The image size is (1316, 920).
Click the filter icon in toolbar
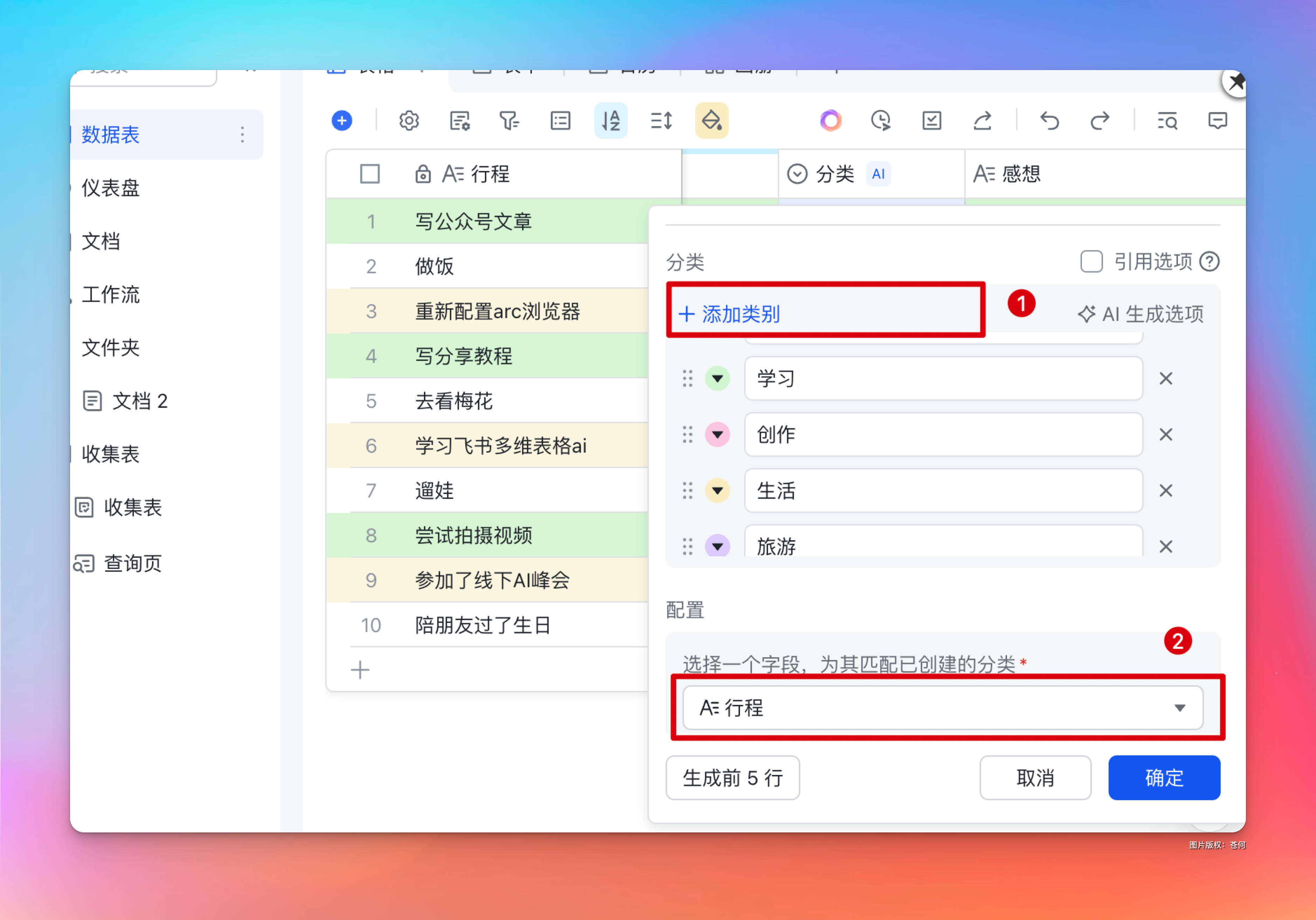[x=509, y=121]
